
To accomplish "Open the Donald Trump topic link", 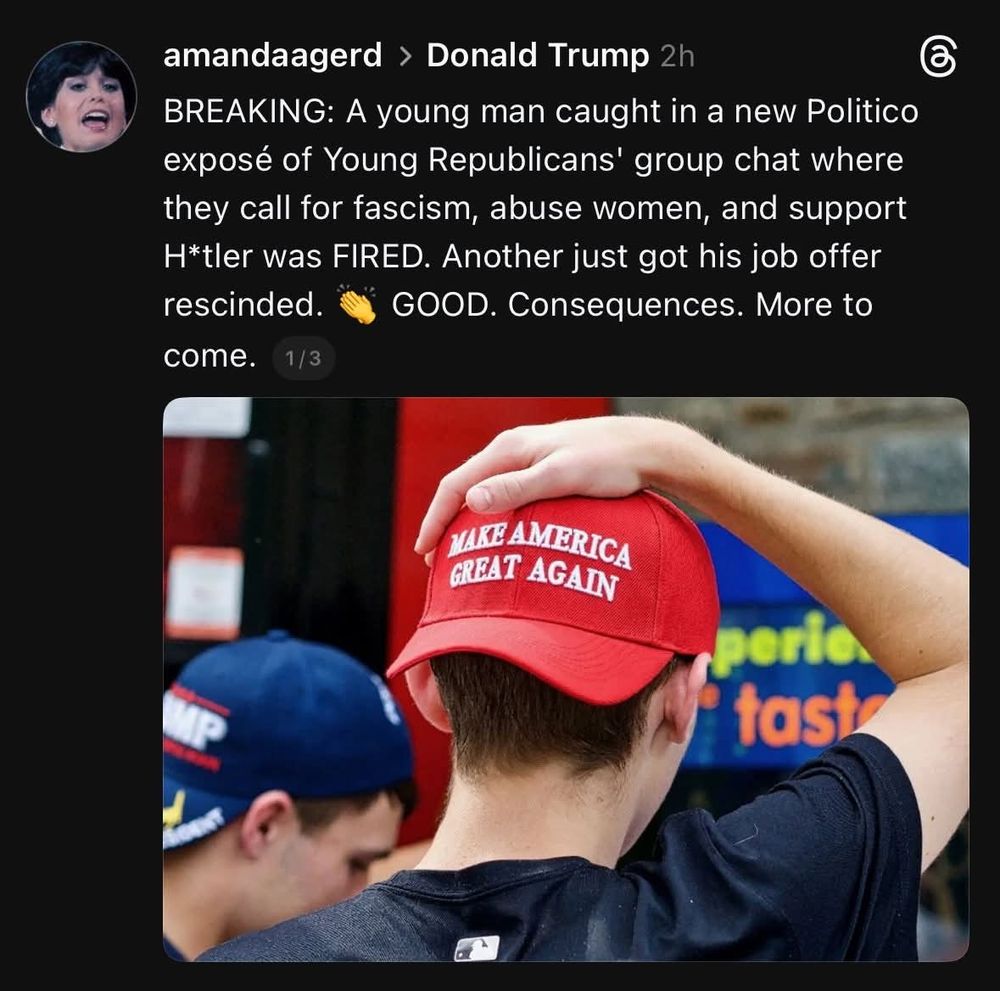I will pos(538,55).
